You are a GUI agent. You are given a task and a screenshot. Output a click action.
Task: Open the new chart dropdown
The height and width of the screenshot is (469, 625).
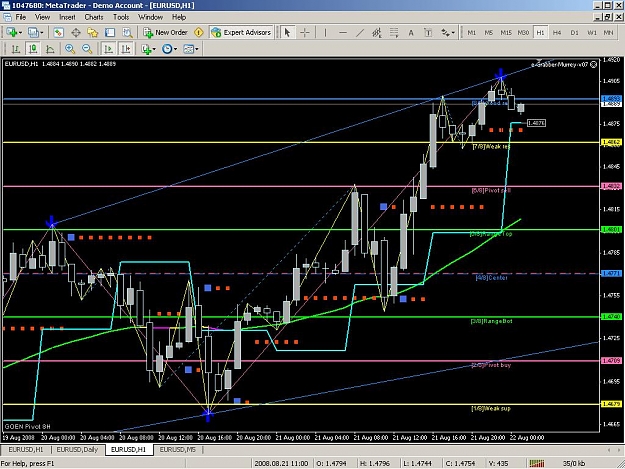pyautogui.click(x=14, y=33)
